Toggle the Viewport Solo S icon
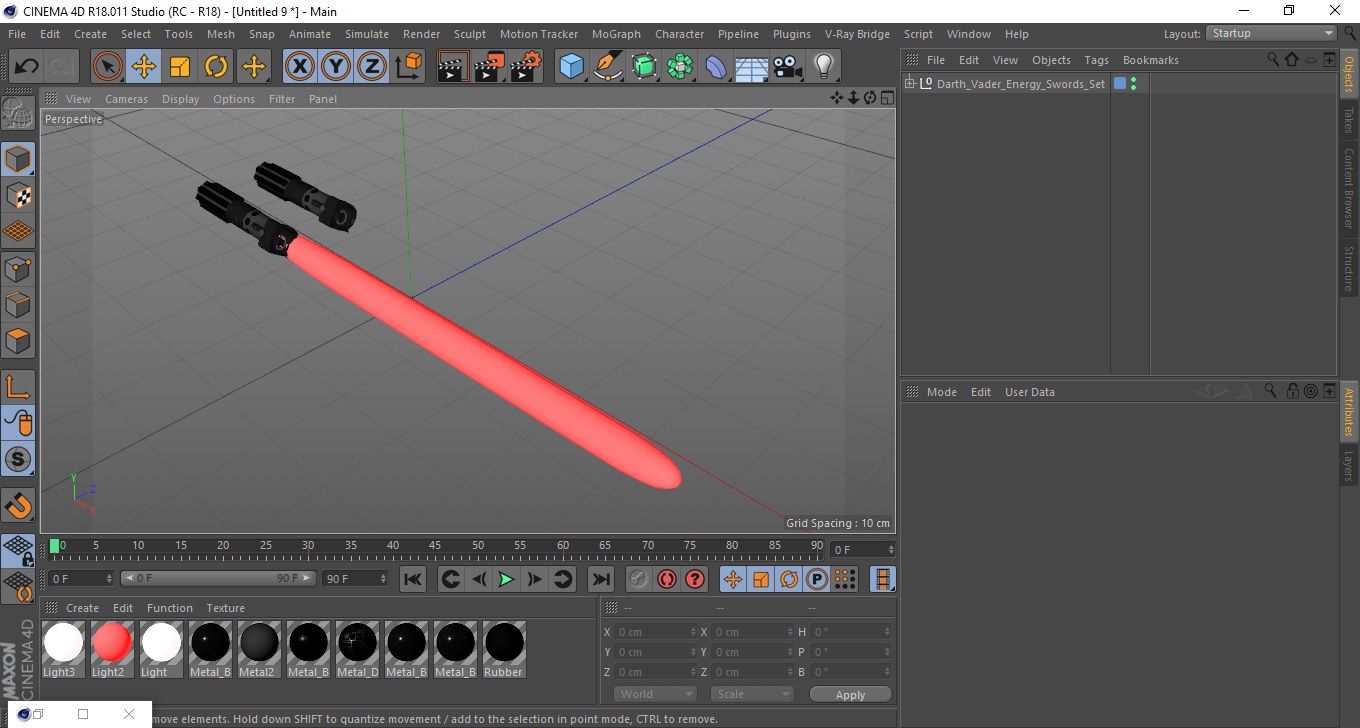The width and height of the screenshot is (1360, 728). point(18,459)
